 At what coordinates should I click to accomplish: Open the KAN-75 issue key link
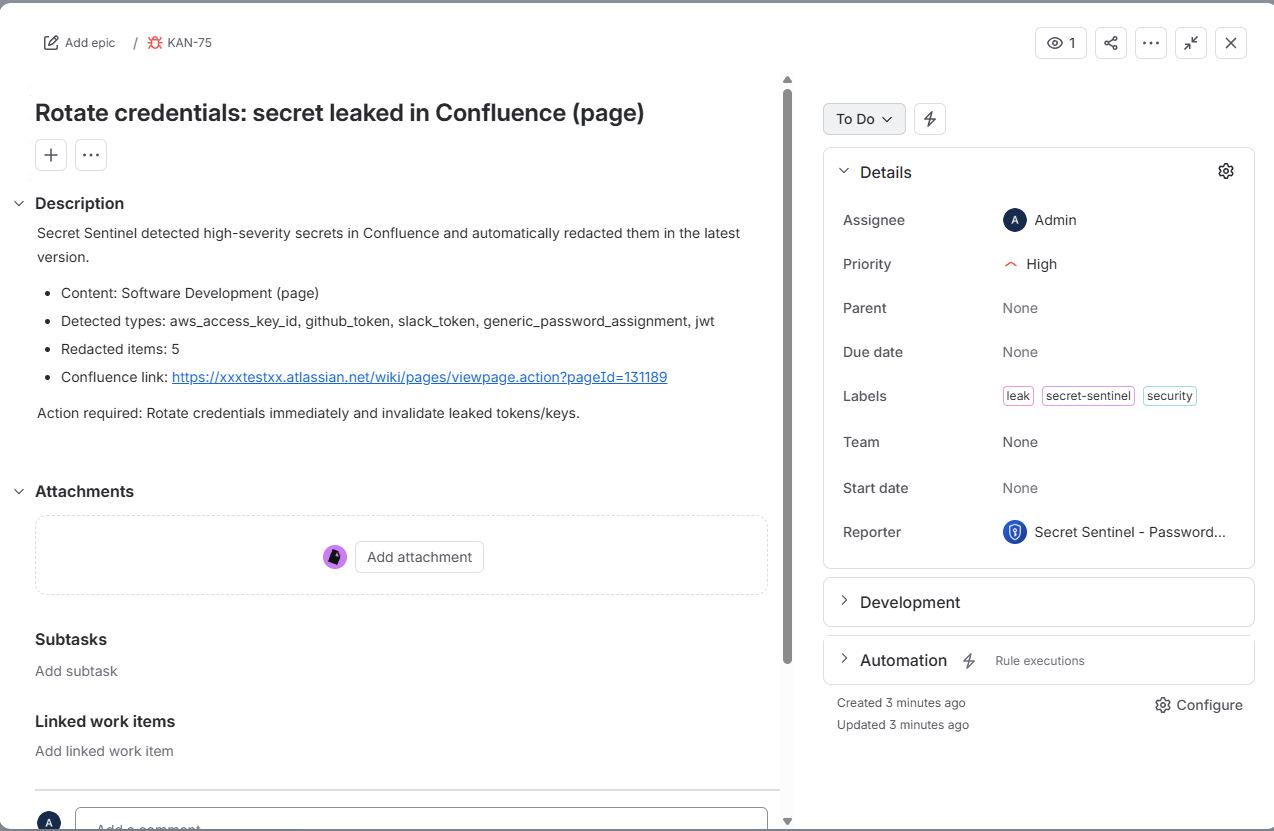(189, 43)
